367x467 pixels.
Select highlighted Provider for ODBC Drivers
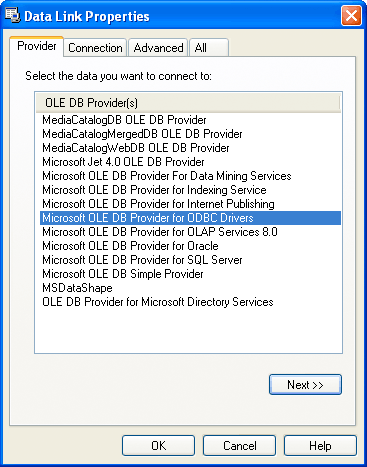pos(190,218)
